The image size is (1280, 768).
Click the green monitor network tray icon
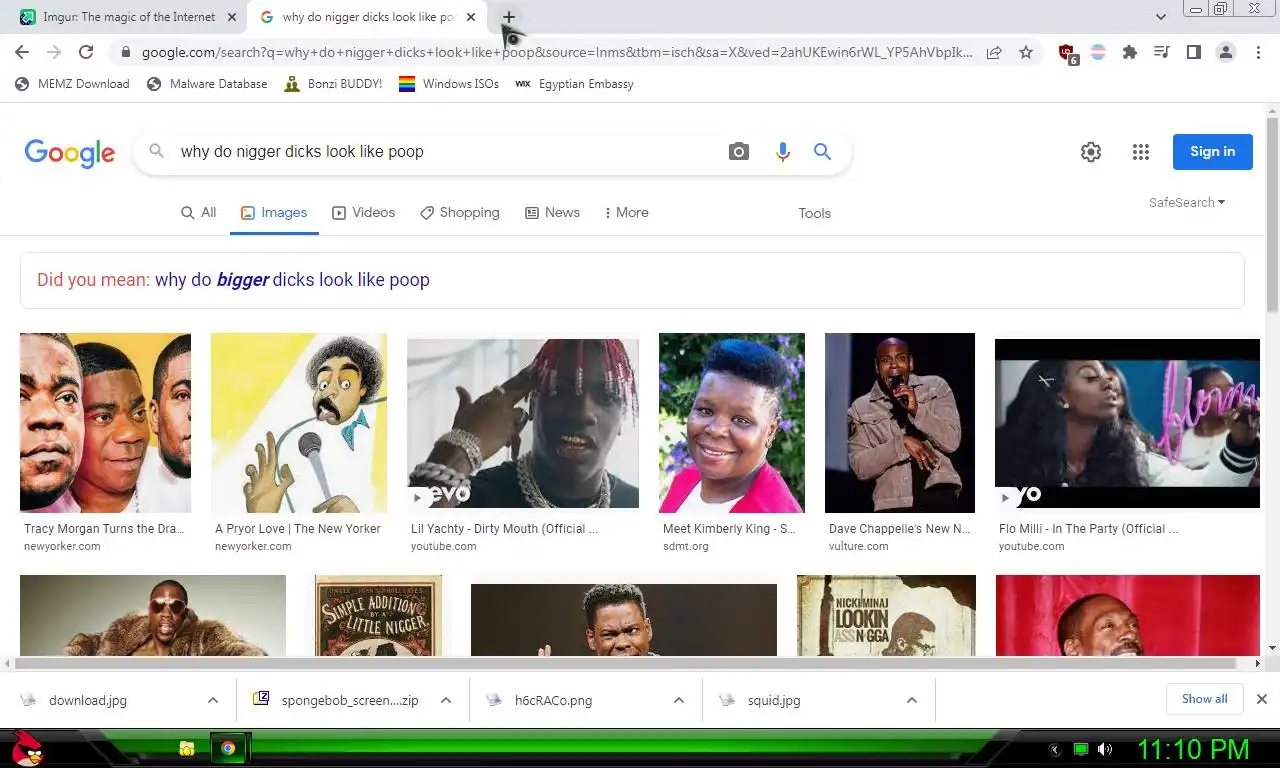coord(1081,749)
